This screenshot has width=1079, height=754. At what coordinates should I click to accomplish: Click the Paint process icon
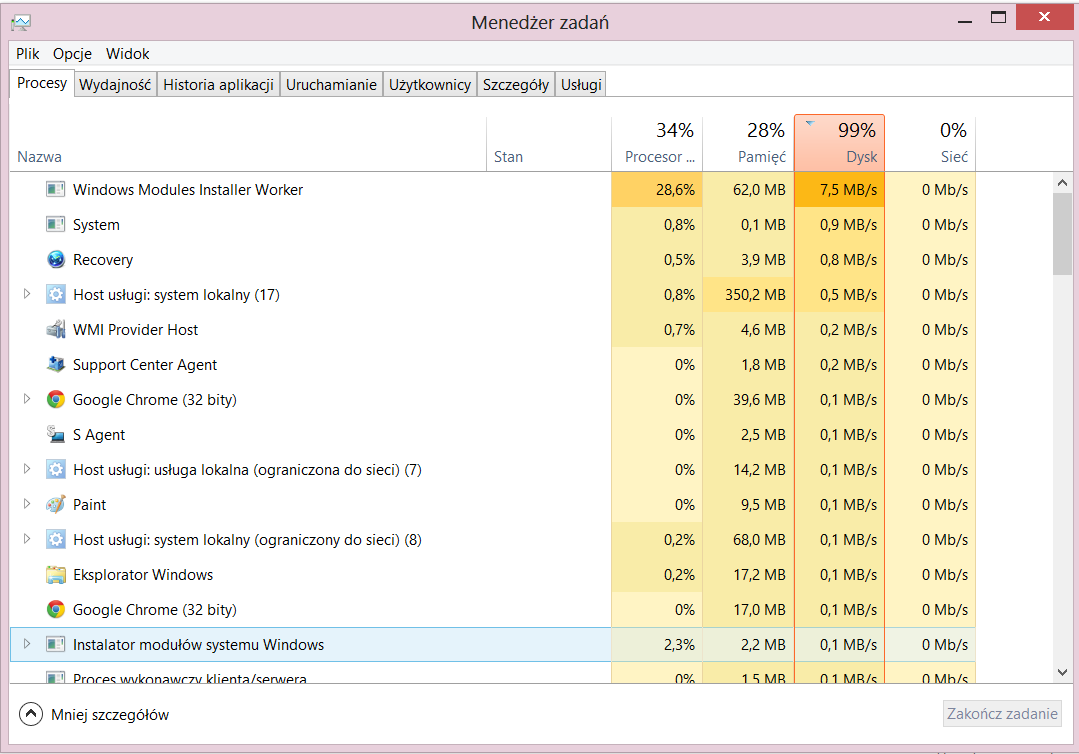click(x=56, y=505)
